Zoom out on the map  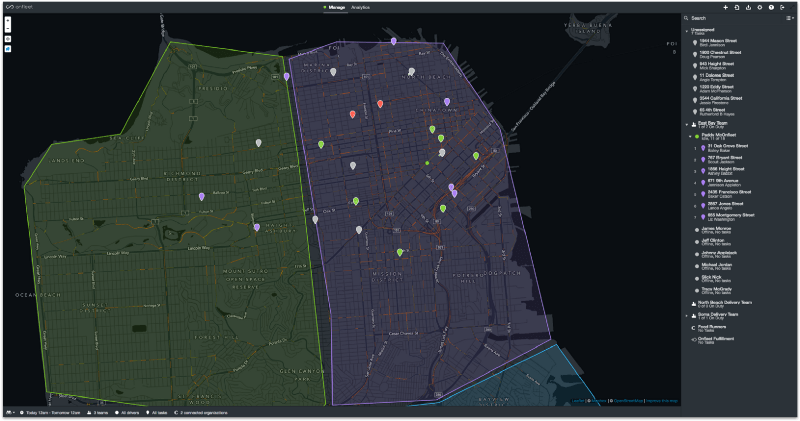coord(9,28)
